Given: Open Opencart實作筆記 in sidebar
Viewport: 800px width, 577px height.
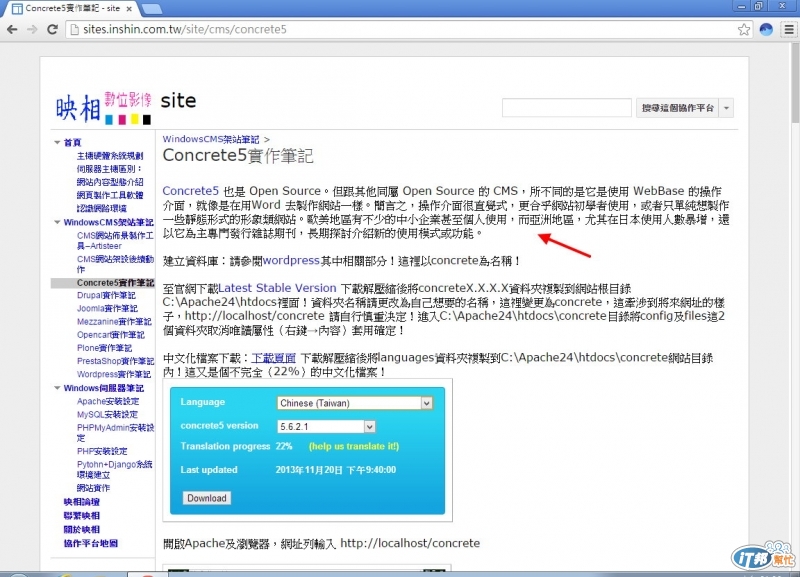Looking at the screenshot, I should [111, 335].
